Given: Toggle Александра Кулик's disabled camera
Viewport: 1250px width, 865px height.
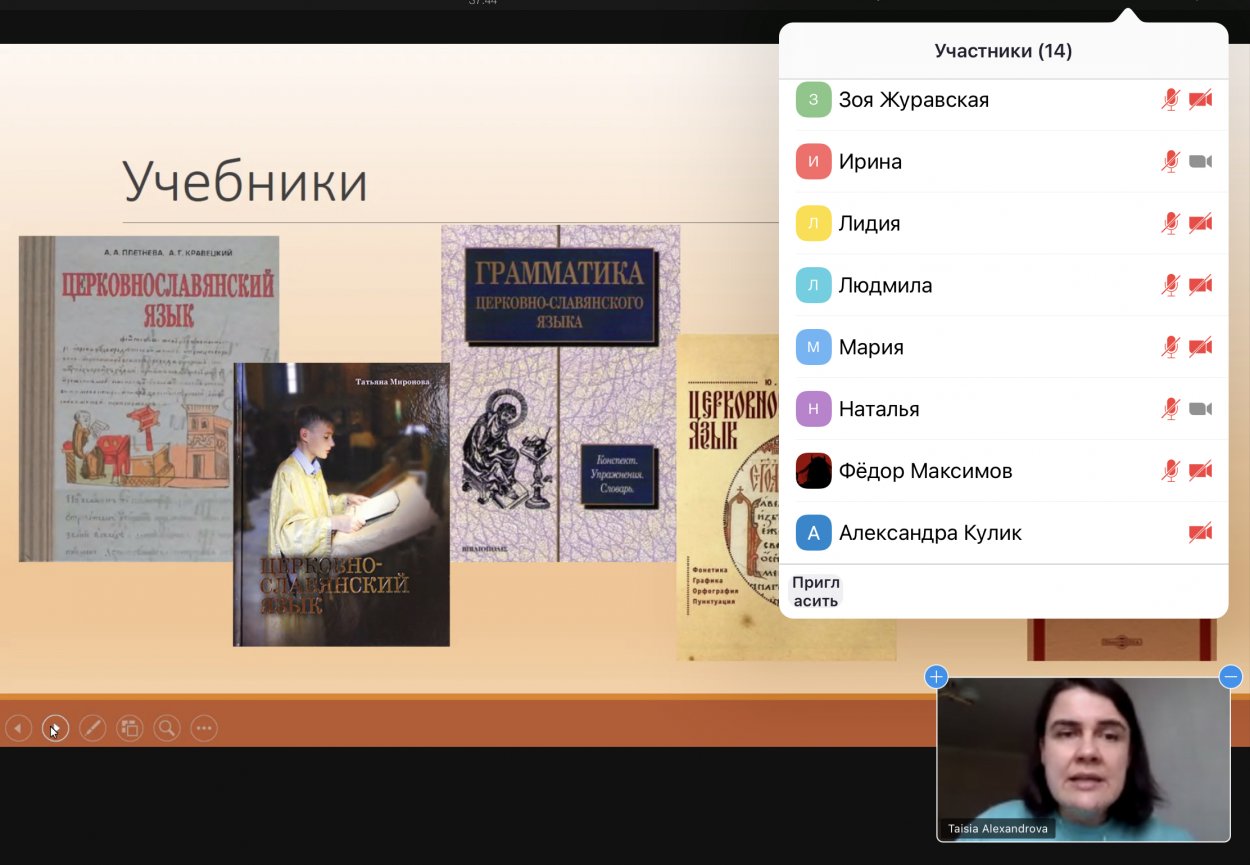Looking at the screenshot, I should click(1200, 533).
